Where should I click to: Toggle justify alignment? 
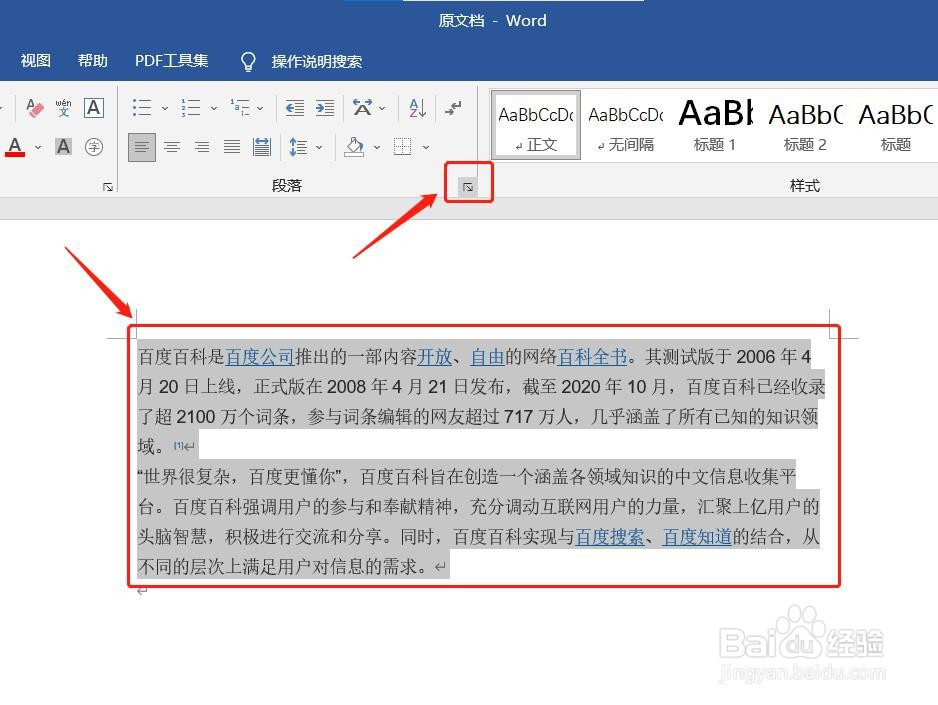[x=232, y=147]
